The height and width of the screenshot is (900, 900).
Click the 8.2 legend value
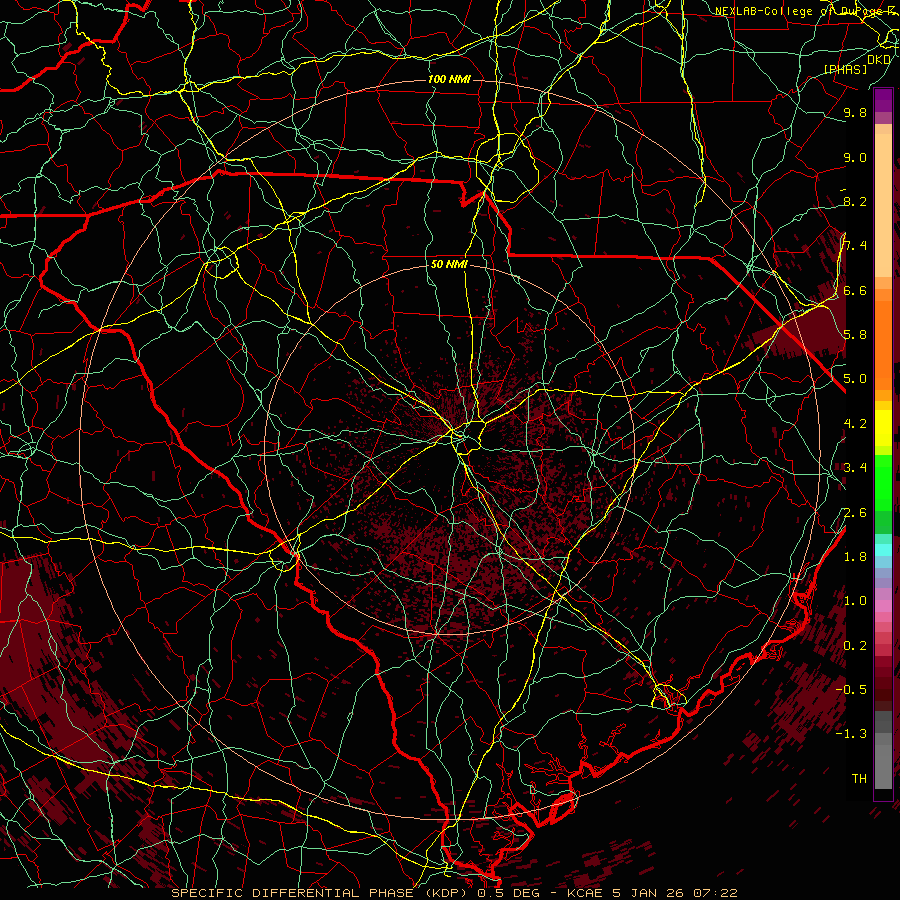[855, 201]
